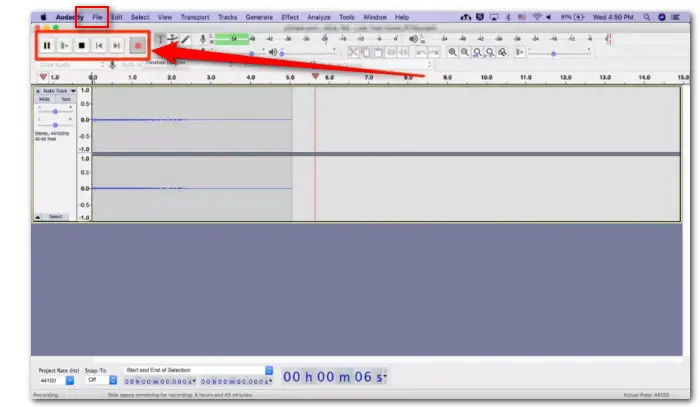The image size is (700, 407).
Task: Open the Analyze menu
Action: [319, 17]
